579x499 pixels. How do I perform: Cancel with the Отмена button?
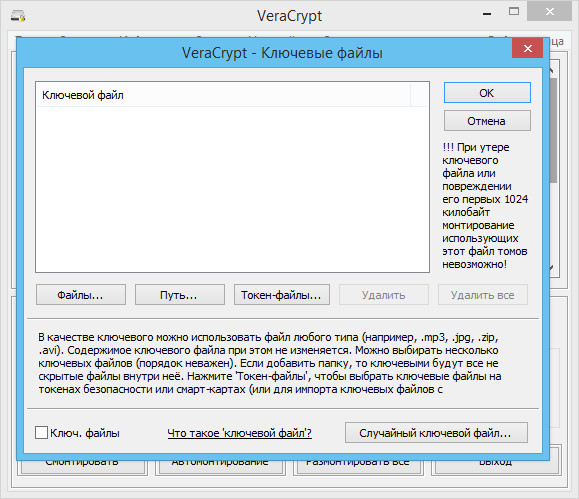coord(487,121)
